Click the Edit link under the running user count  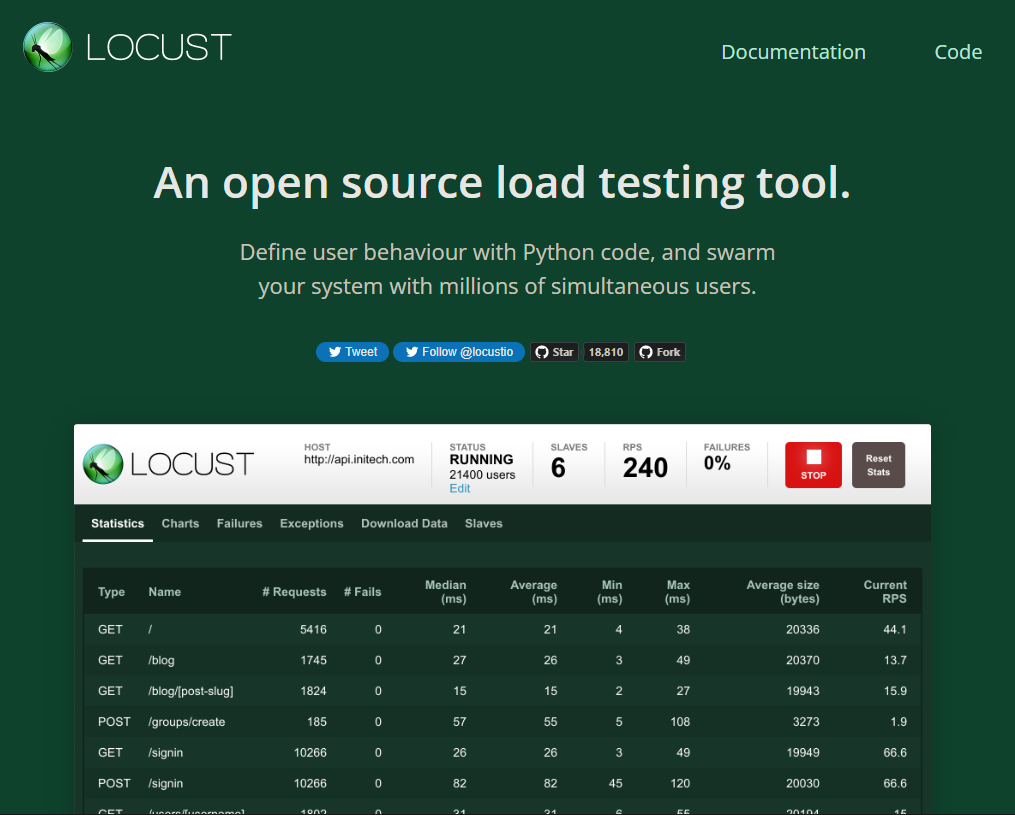[459, 488]
